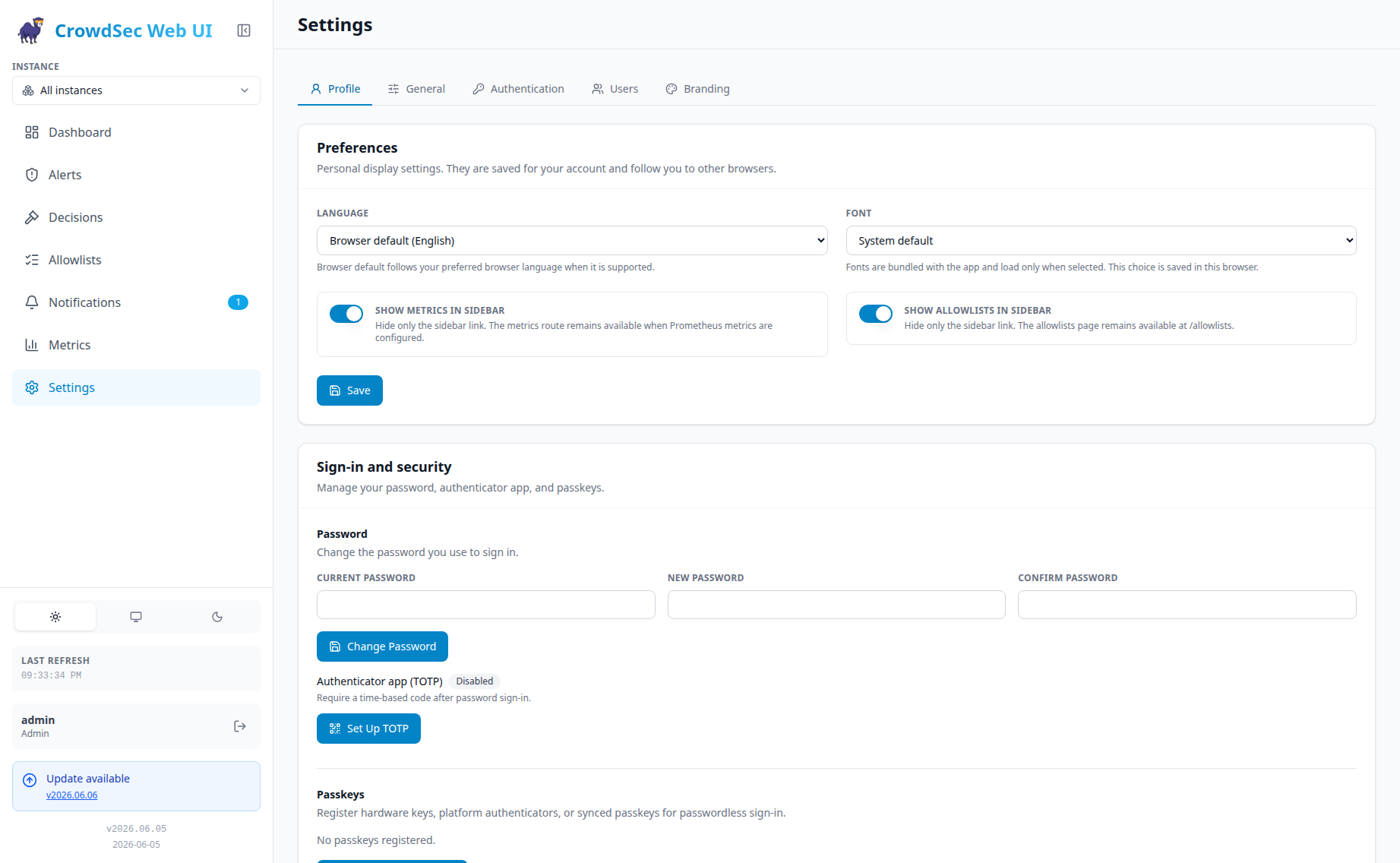This screenshot has width=1400, height=863.
Task: Open Notifications bell item
Action: click(x=136, y=302)
